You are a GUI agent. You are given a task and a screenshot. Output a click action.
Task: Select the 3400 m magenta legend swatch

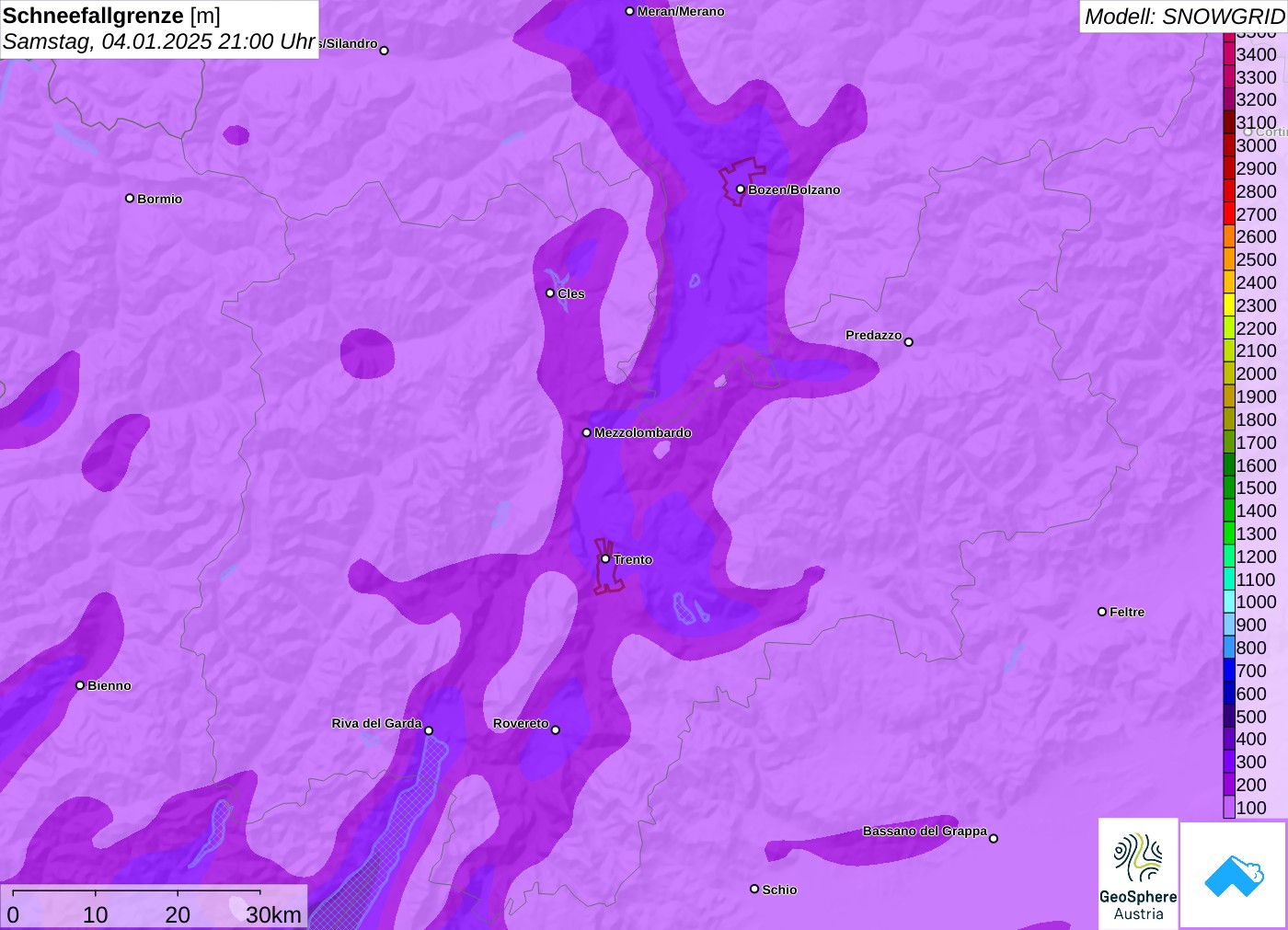[1229, 54]
